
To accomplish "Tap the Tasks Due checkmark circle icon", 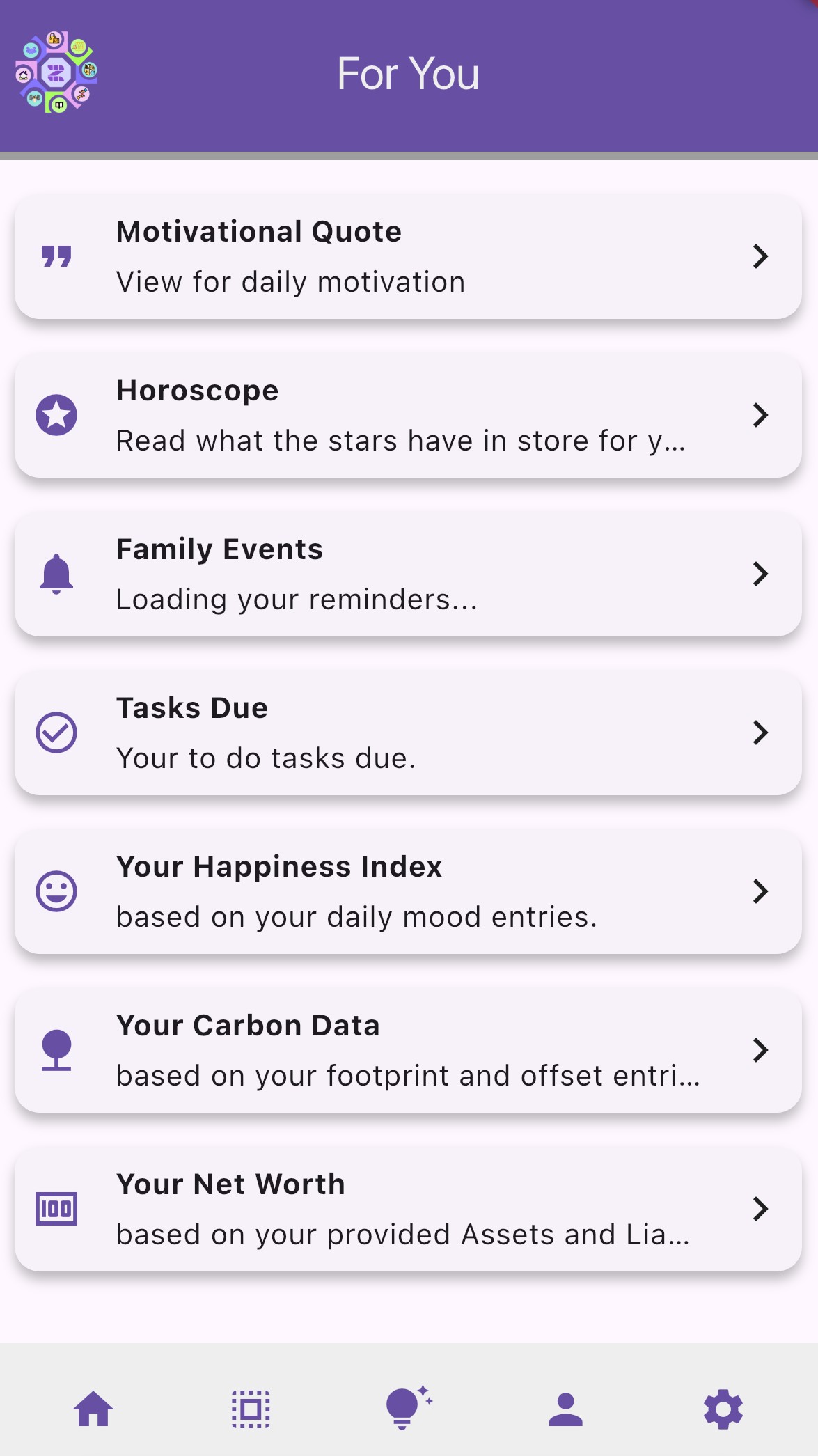I will click(56, 733).
